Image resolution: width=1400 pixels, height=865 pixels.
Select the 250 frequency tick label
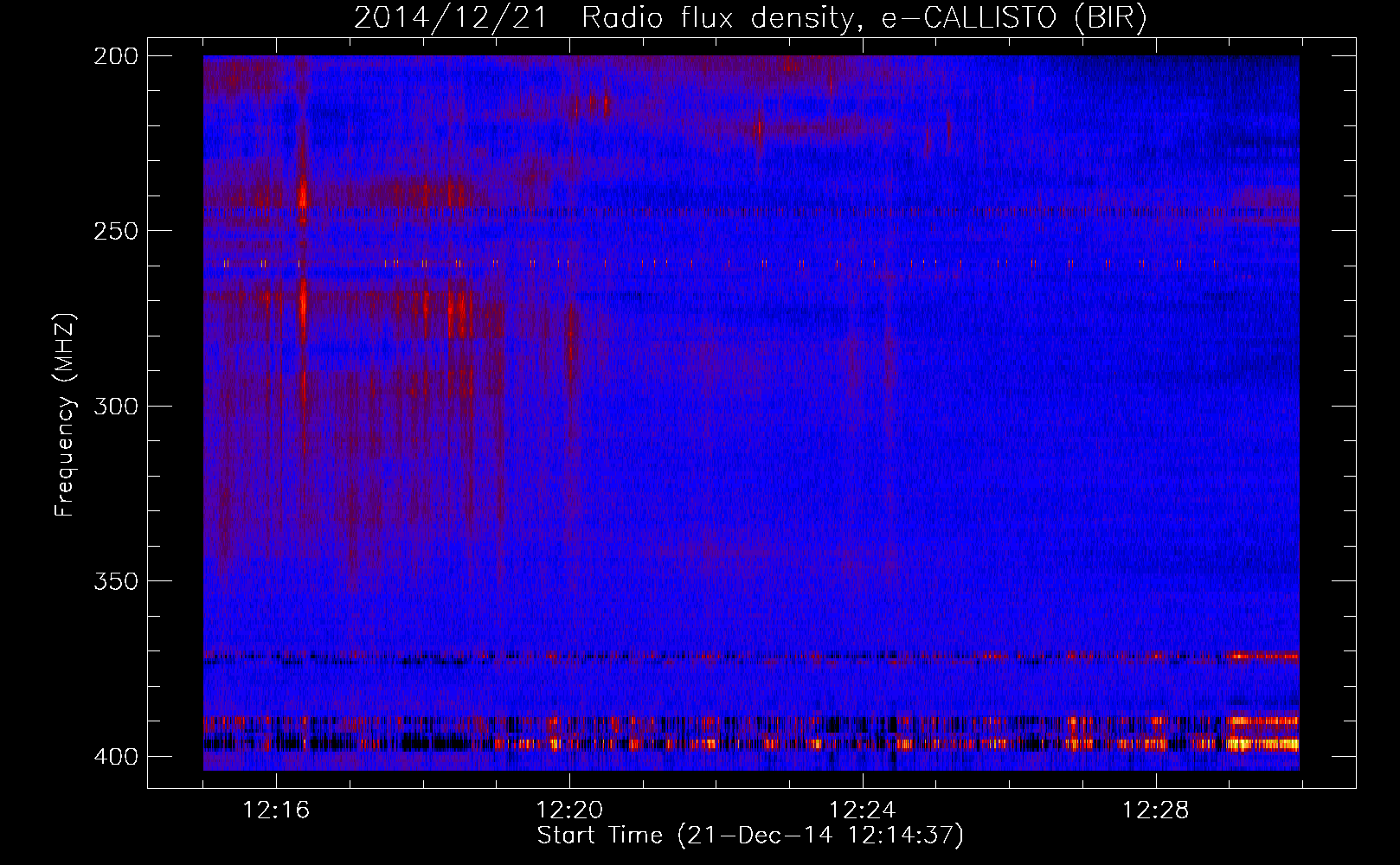tap(116, 231)
